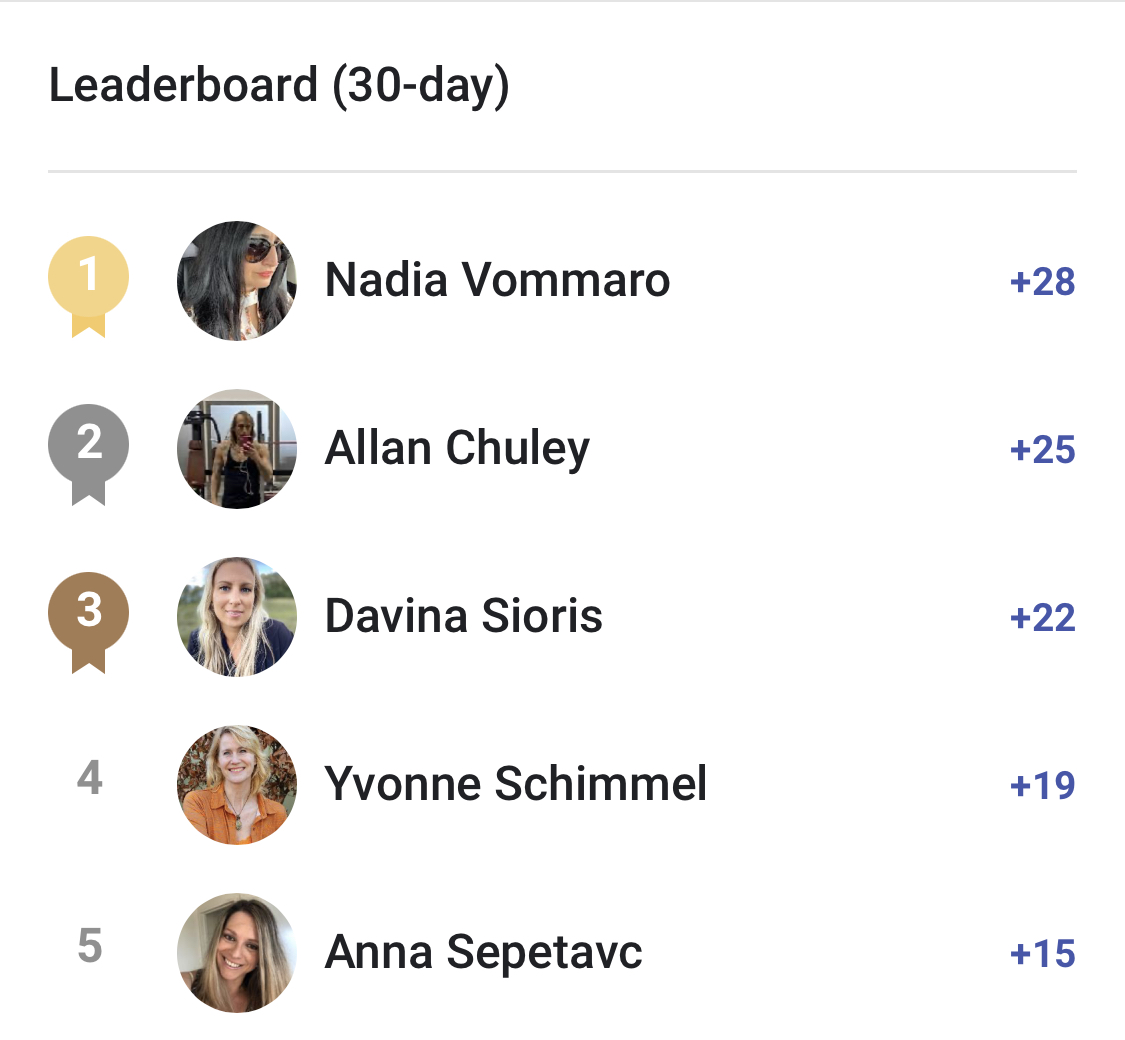
Task: Click the +25 score for Allan Chuley
Action: point(1044,449)
